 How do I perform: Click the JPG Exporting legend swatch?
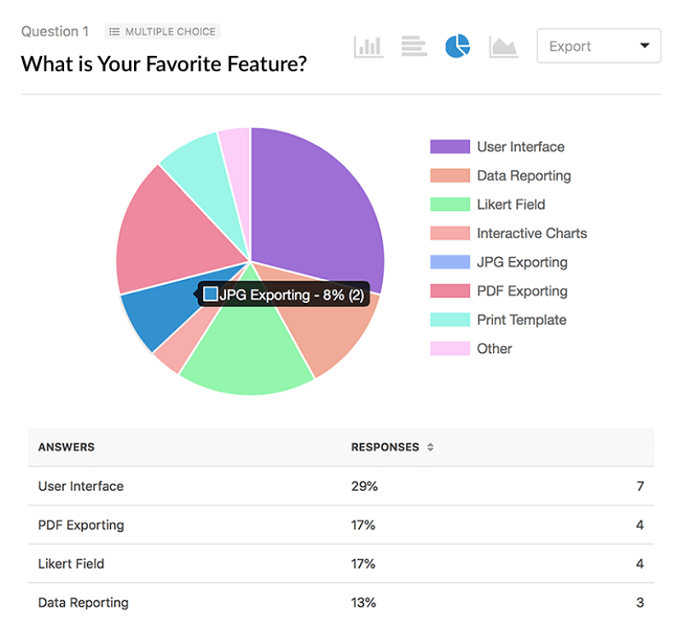click(x=450, y=262)
